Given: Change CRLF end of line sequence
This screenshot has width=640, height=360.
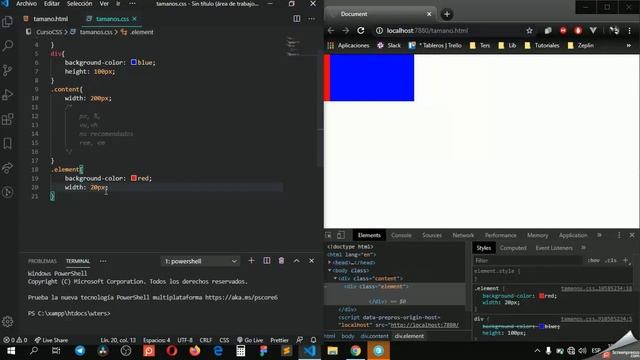Looking at the screenshot, I should tap(206, 340).
